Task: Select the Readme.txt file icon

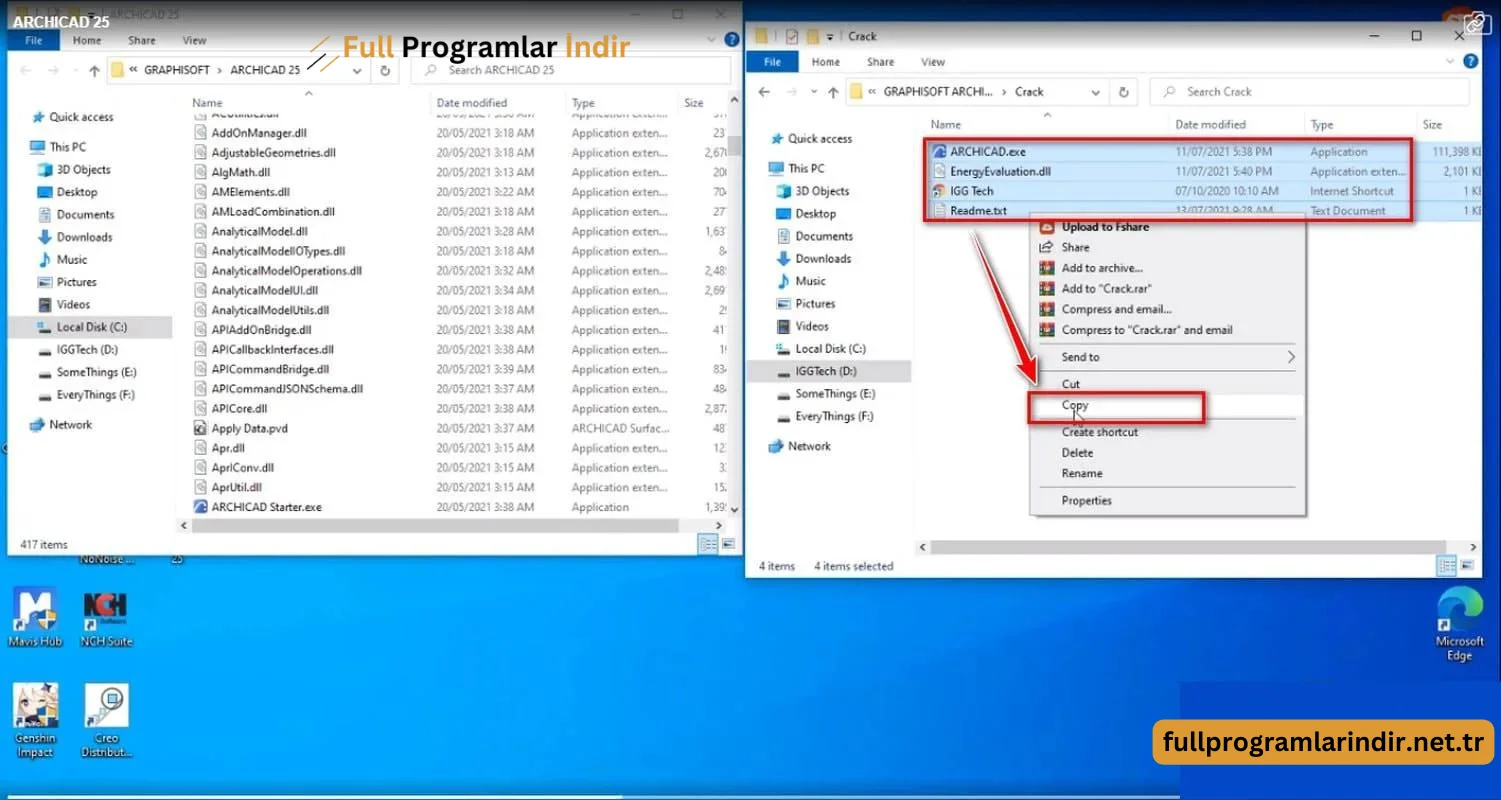Action: click(939, 211)
